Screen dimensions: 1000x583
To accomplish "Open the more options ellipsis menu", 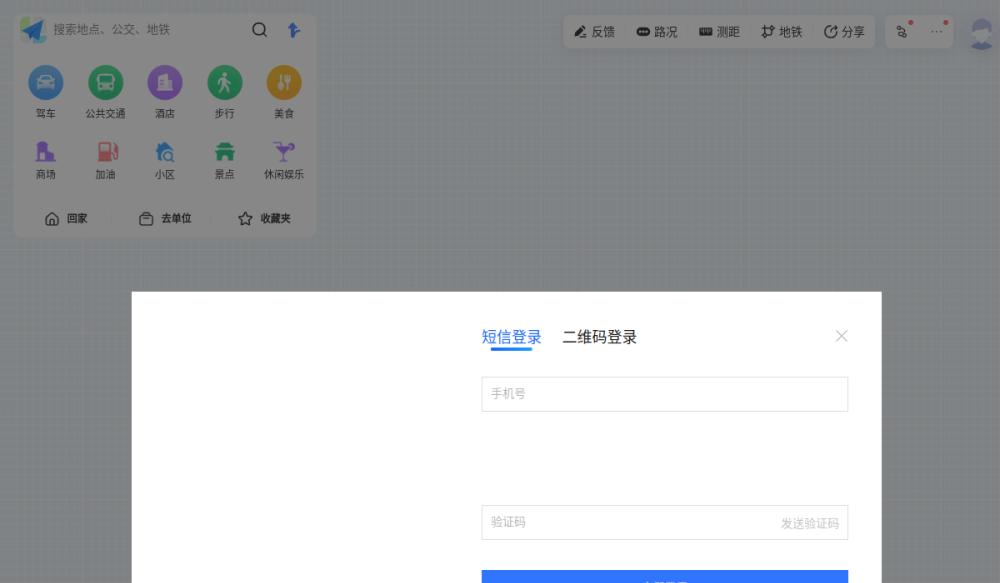I will coord(936,31).
